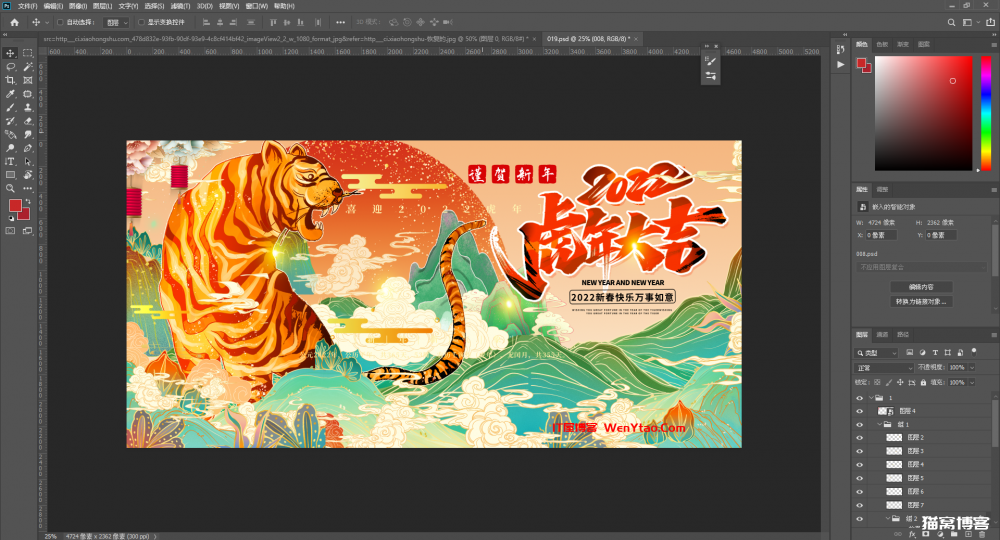Create a new layer with plus icon

click(x=968, y=534)
